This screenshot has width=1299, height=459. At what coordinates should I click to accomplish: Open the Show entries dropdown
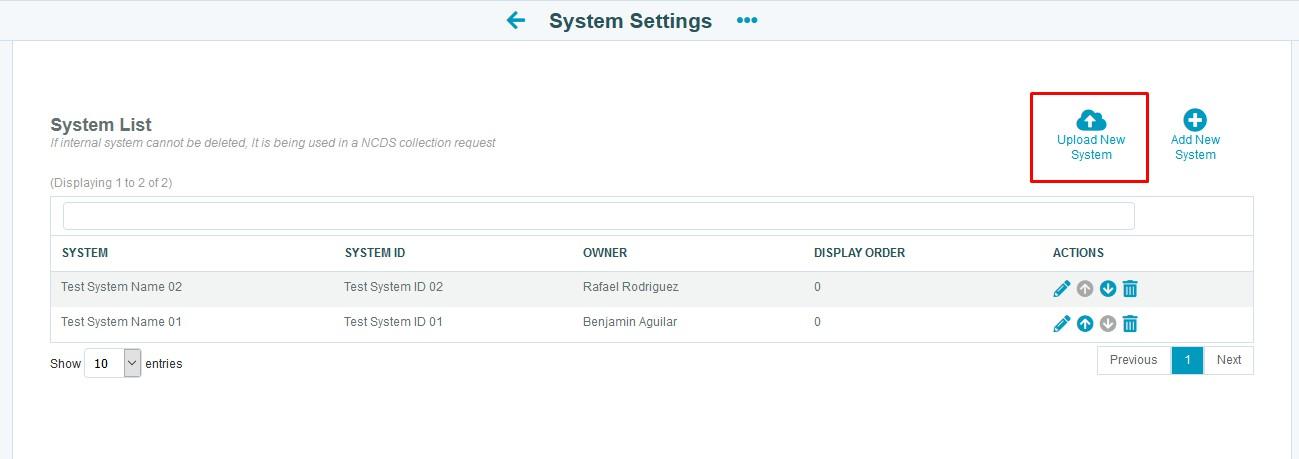pos(113,363)
